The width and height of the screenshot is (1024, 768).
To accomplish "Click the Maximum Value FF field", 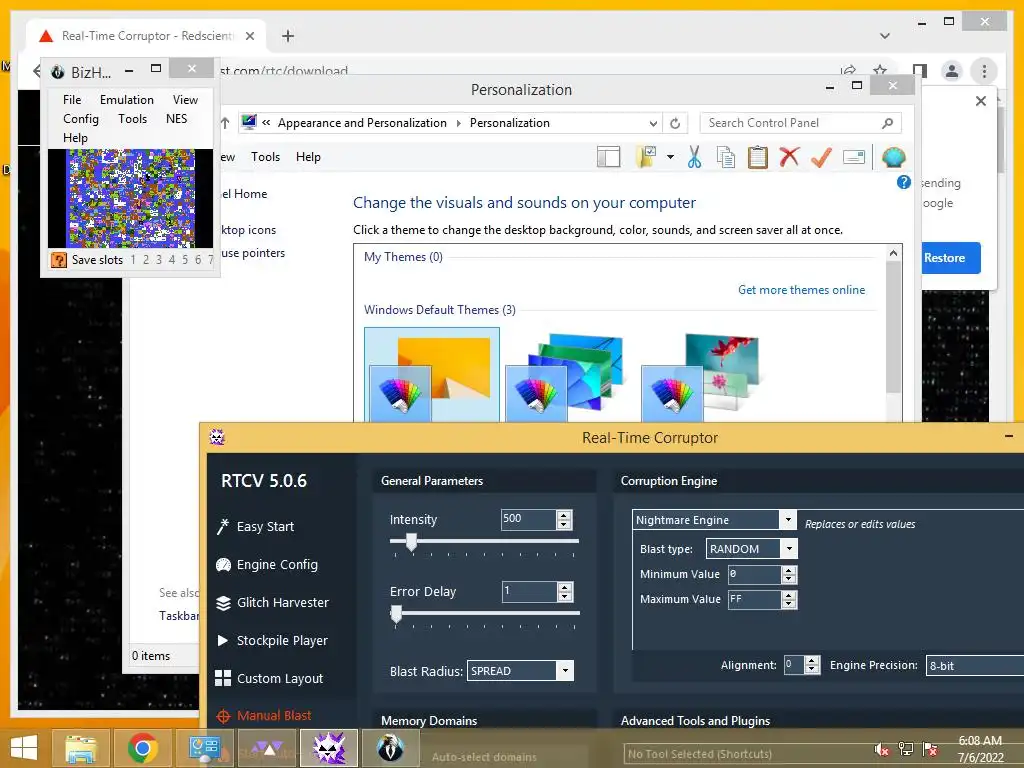I will pyautogui.click(x=754, y=599).
